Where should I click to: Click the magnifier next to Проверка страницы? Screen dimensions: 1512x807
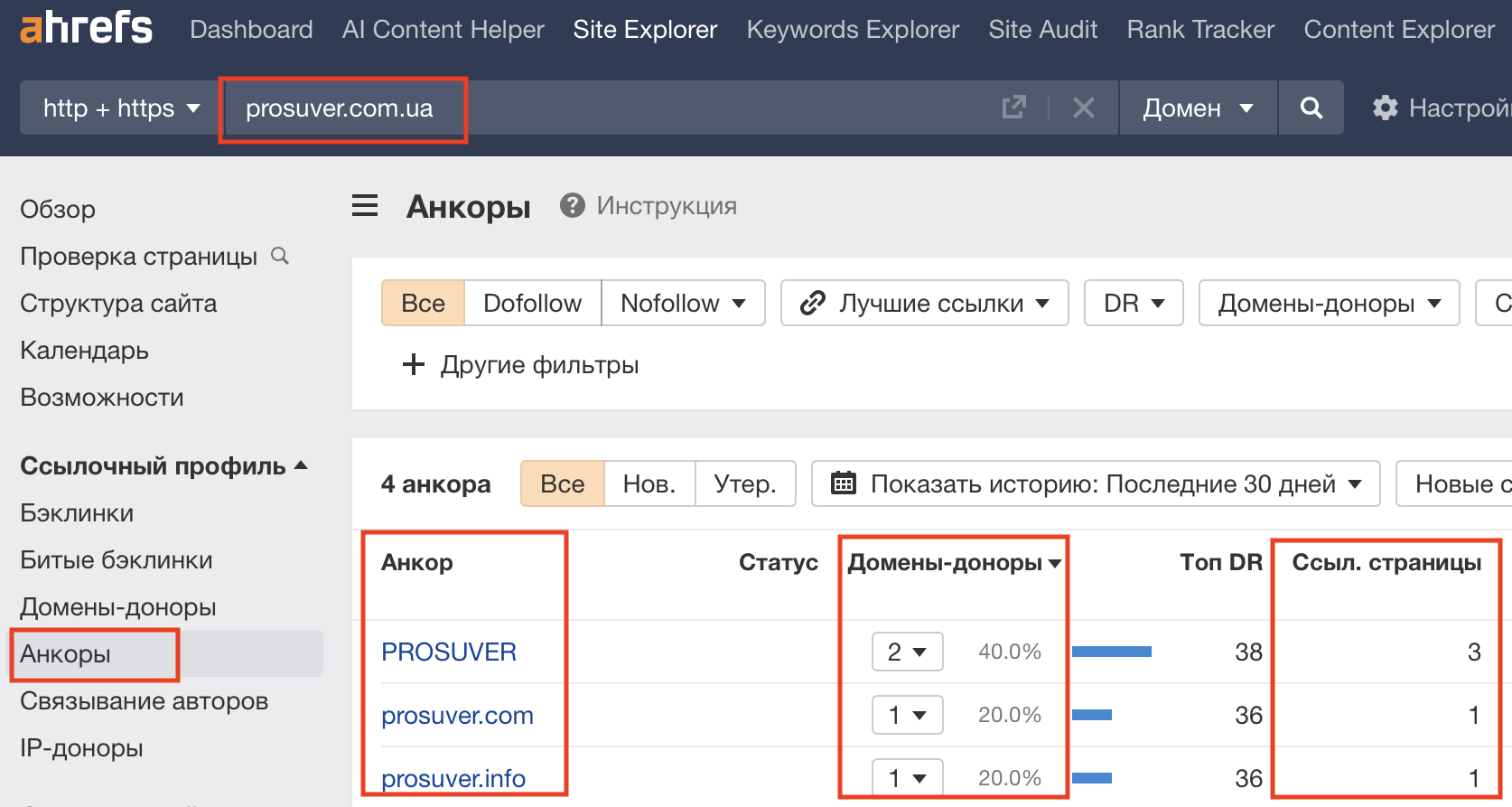tap(280, 256)
